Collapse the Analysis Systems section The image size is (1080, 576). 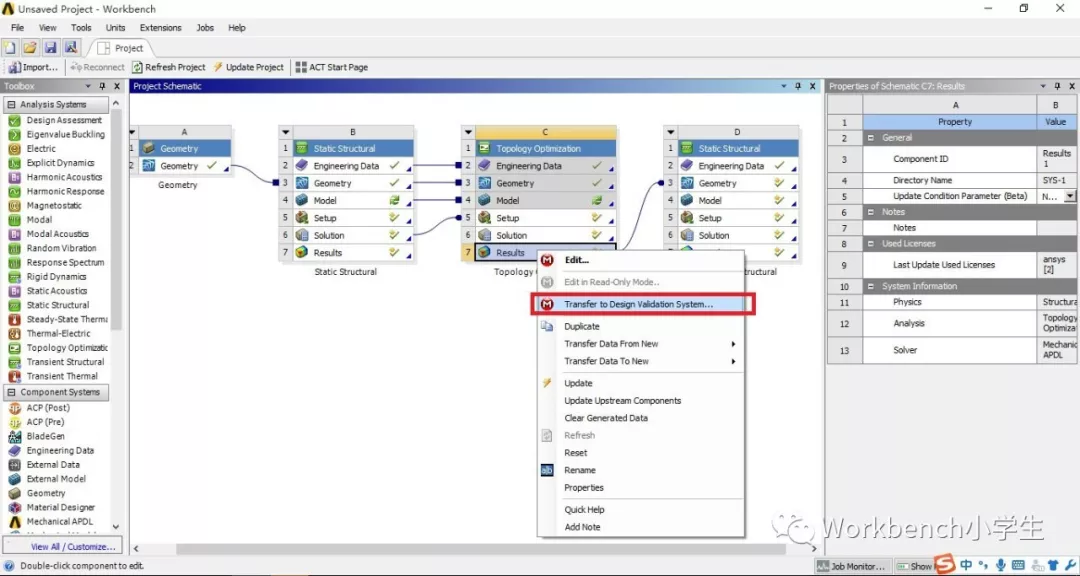tap(11, 105)
